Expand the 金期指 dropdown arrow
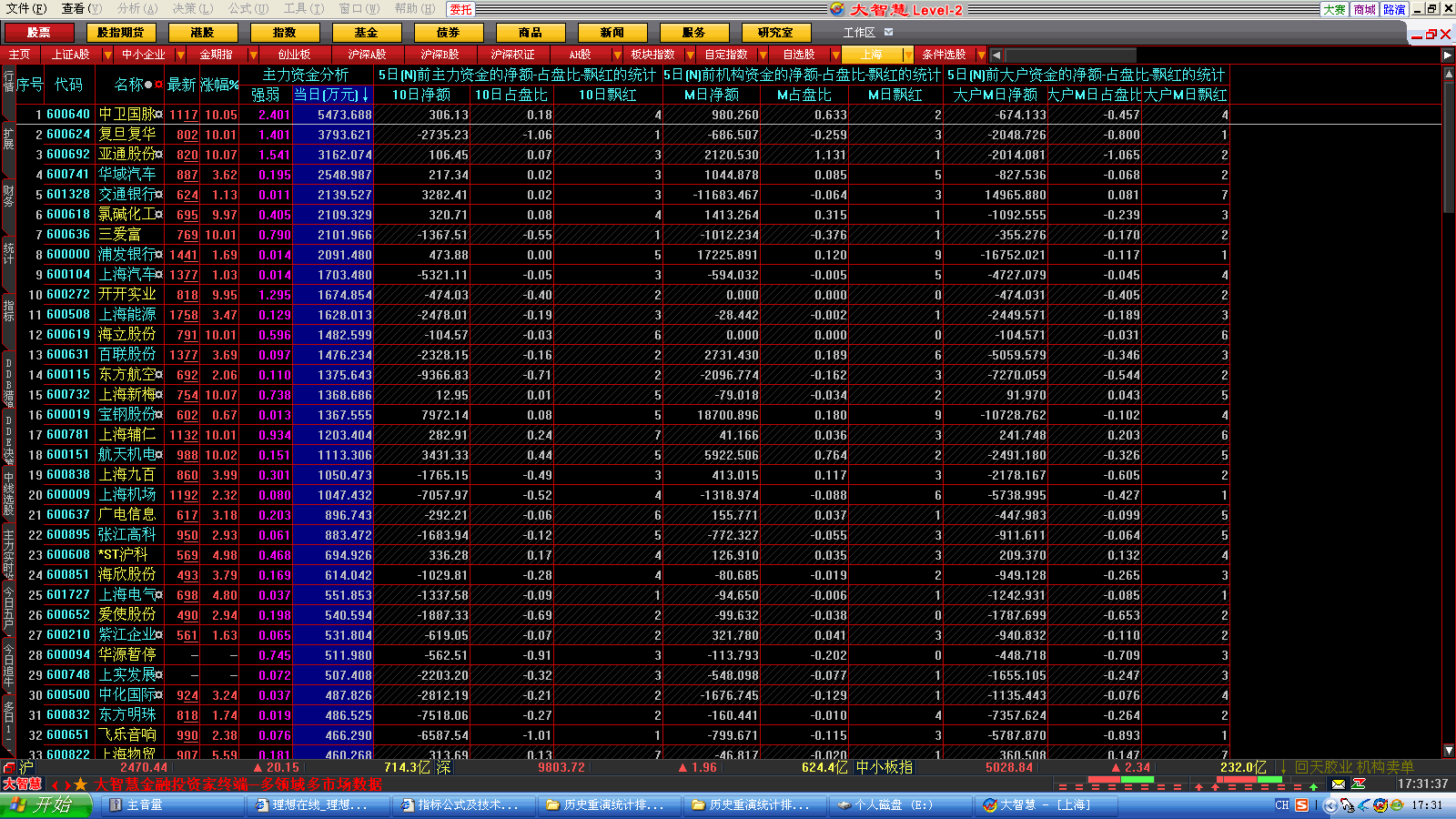The height and width of the screenshot is (819, 1456). (253, 56)
